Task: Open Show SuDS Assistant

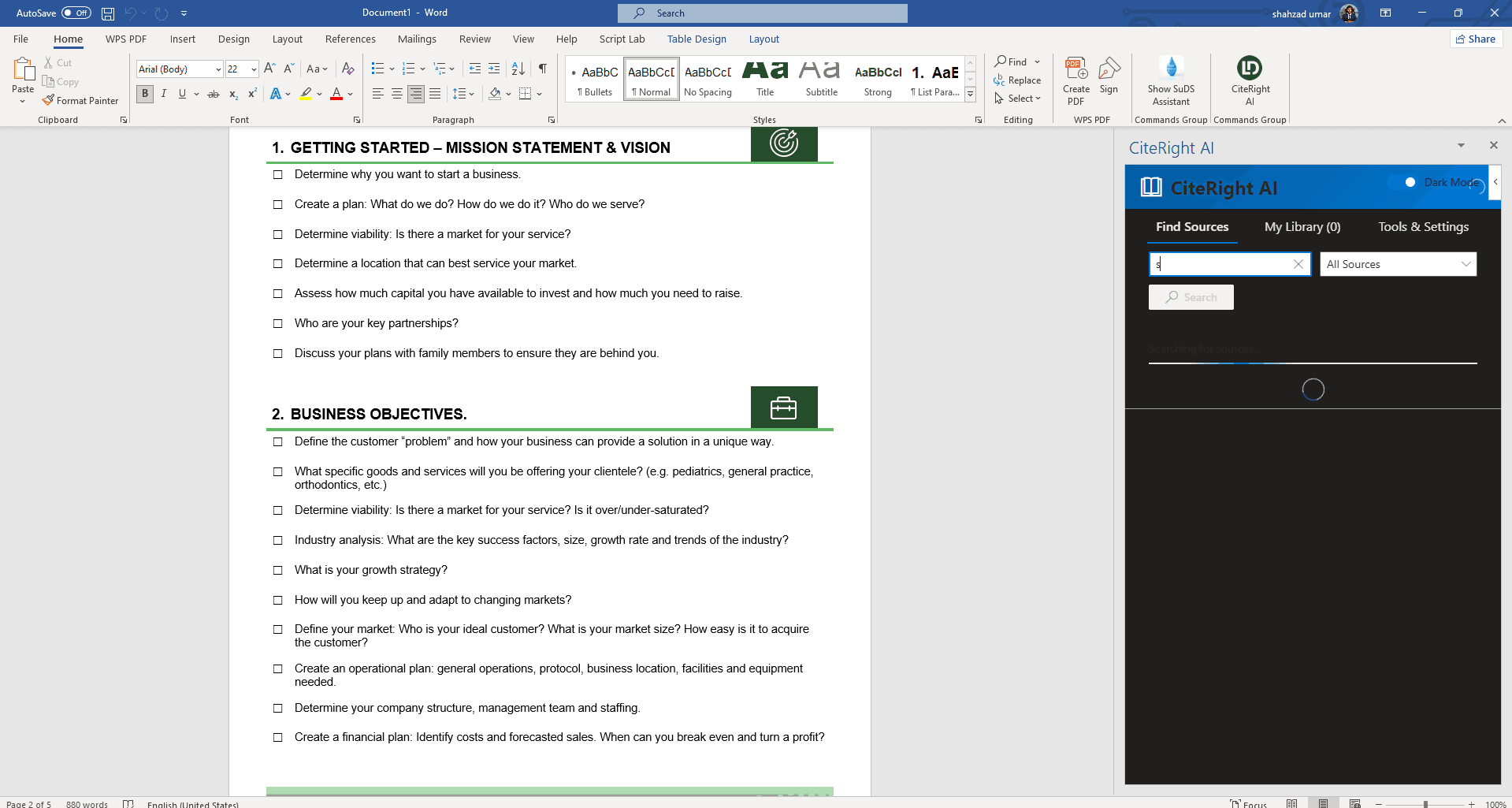Action: (x=1171, y=81)
